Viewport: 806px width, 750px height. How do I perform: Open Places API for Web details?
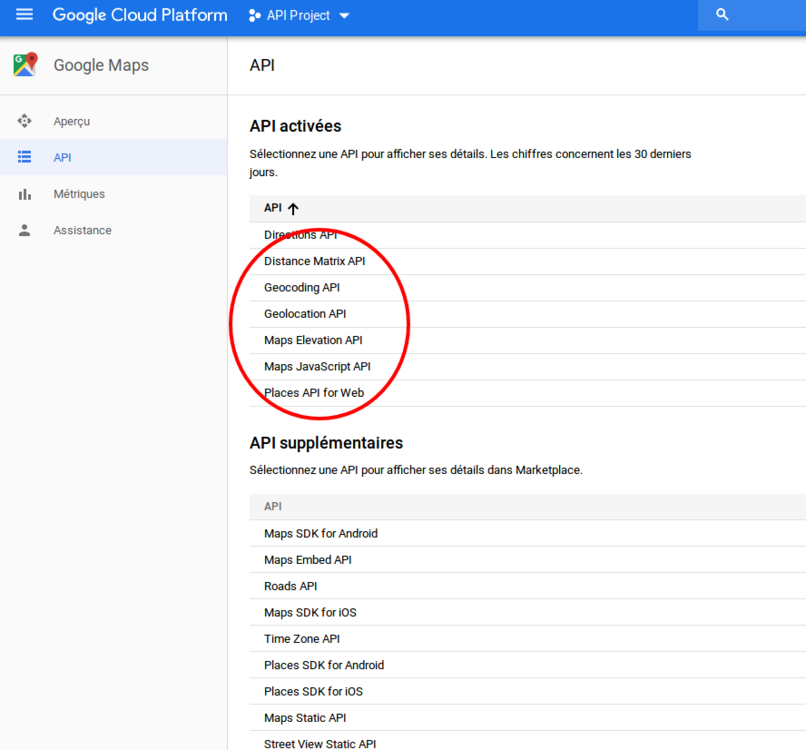click(x=313, y=392)
